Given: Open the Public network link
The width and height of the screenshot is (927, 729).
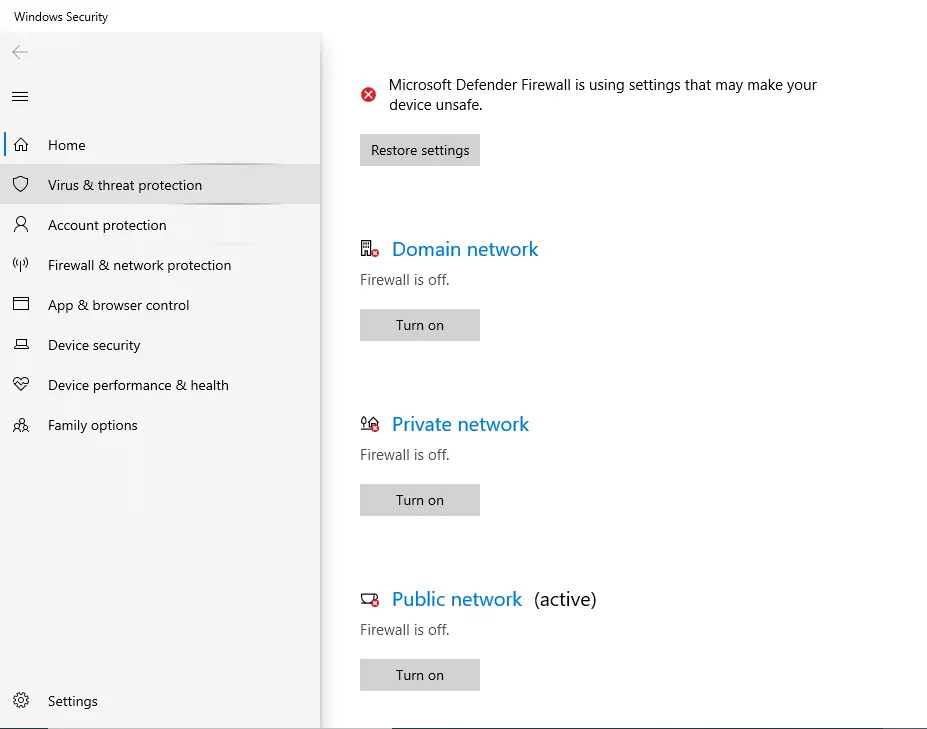Looking at the screenshot, I should pos(457,599).
